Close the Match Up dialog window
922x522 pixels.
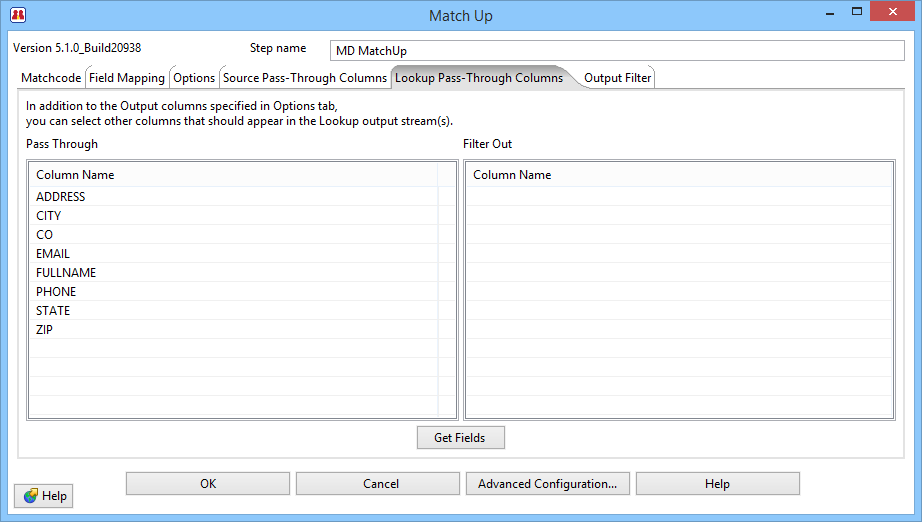895,13
